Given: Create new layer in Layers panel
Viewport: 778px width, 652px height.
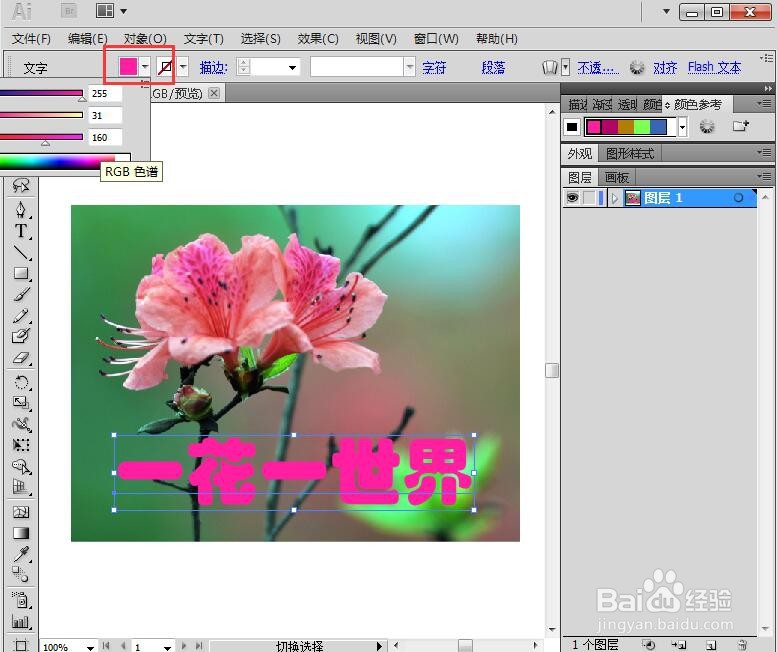Looking at the screenshot, I should 711,645.
